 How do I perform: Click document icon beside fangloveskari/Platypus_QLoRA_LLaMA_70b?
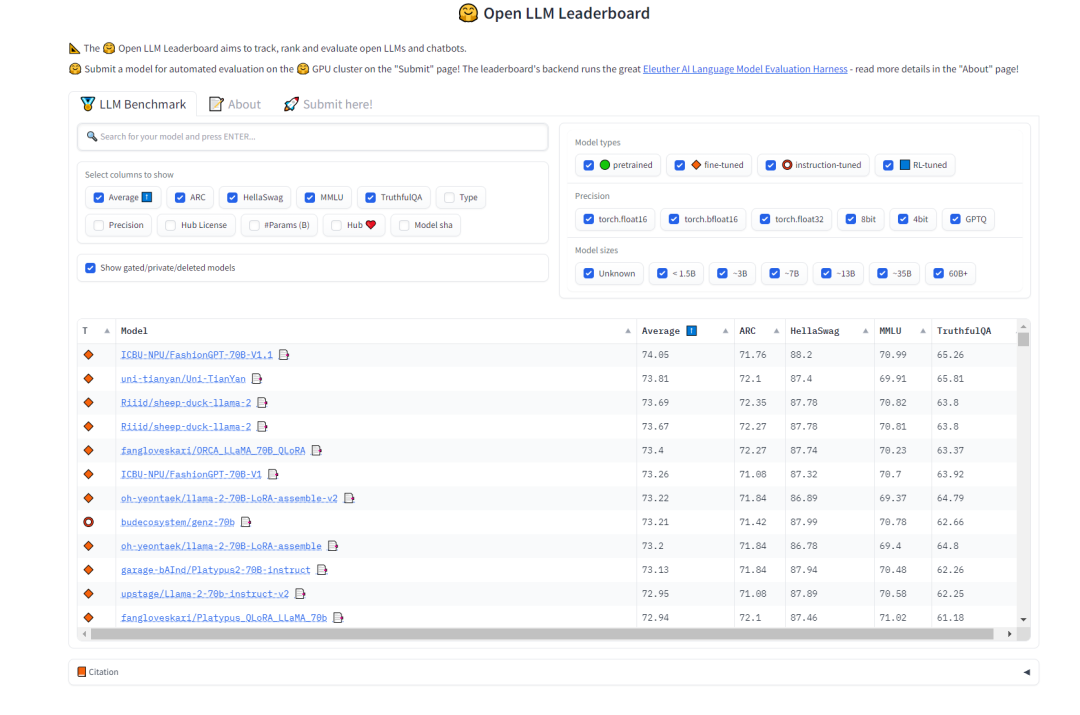[x=338, y=618]
